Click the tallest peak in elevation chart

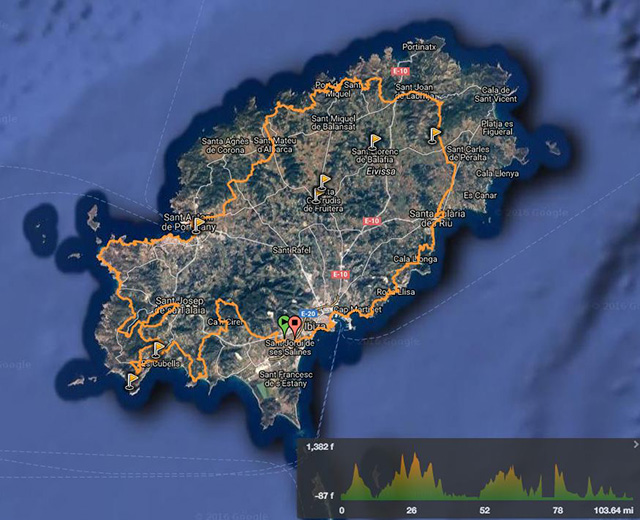coord(415,455)
